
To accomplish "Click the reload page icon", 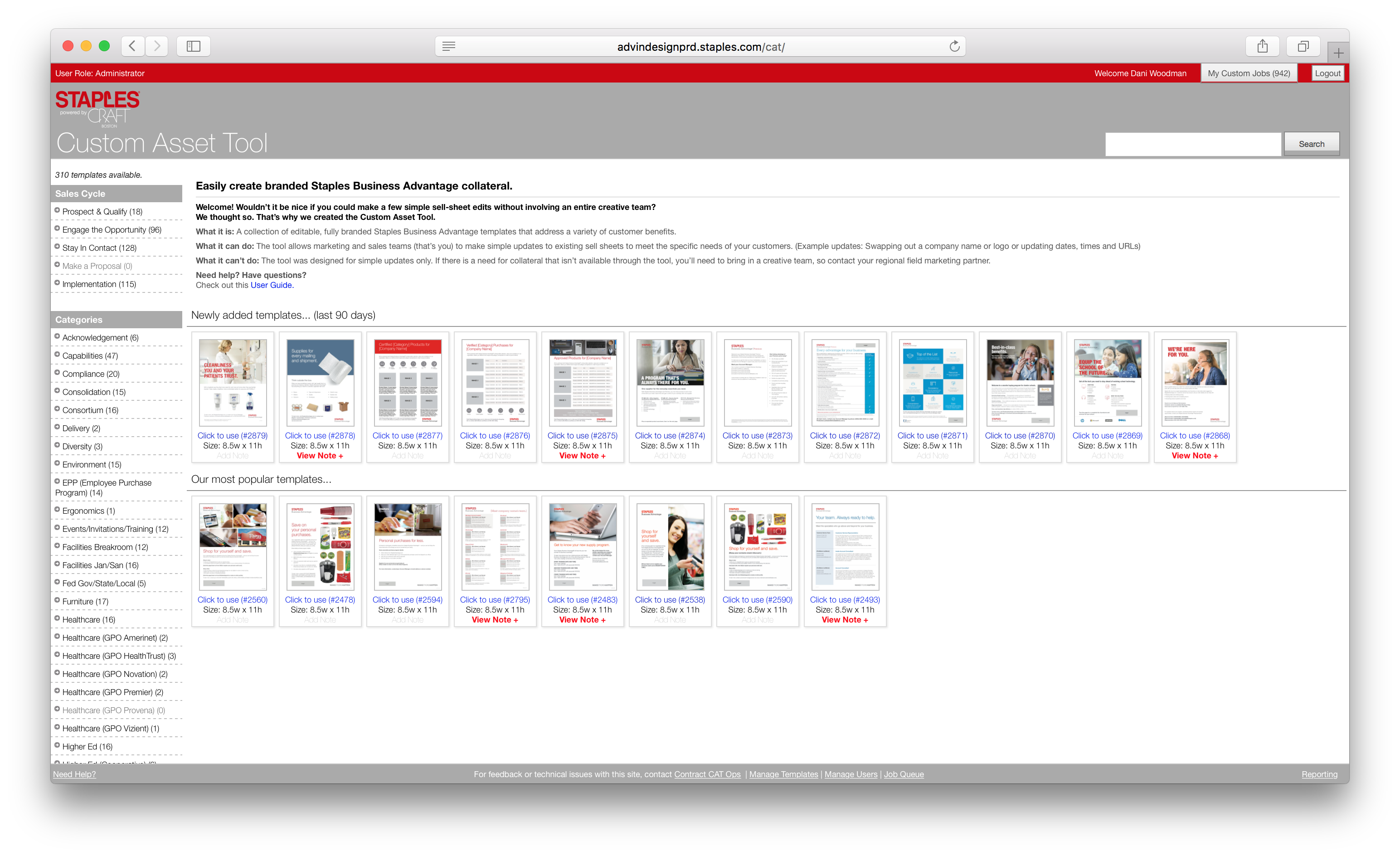I will click(x=954, y=47).
